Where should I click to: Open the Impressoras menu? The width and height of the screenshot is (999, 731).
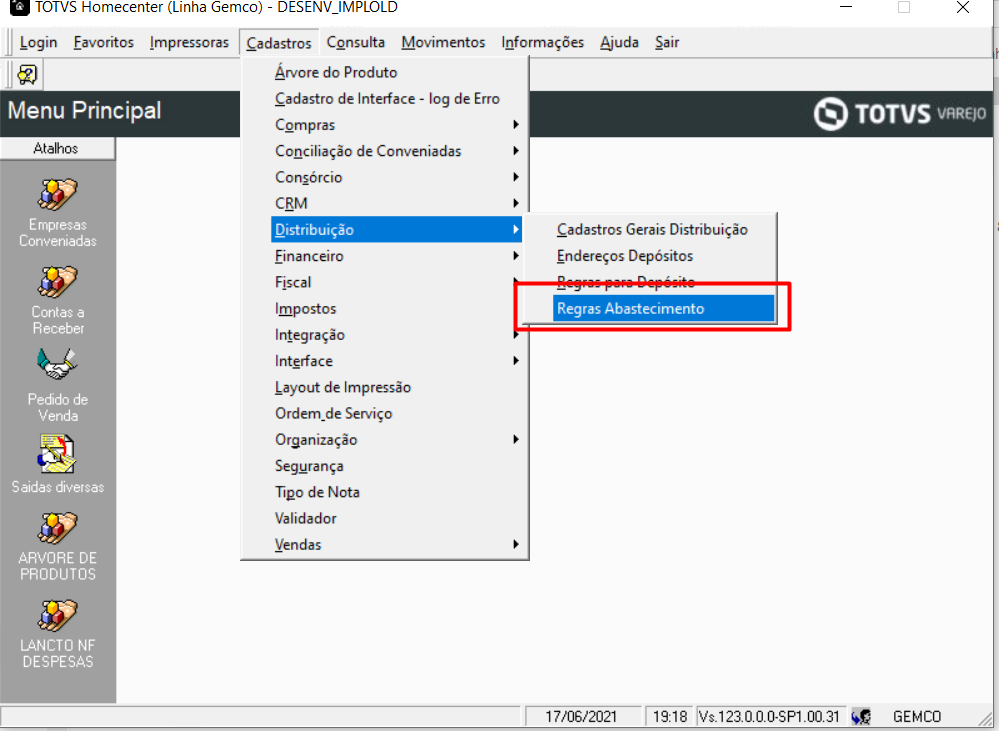189,42
